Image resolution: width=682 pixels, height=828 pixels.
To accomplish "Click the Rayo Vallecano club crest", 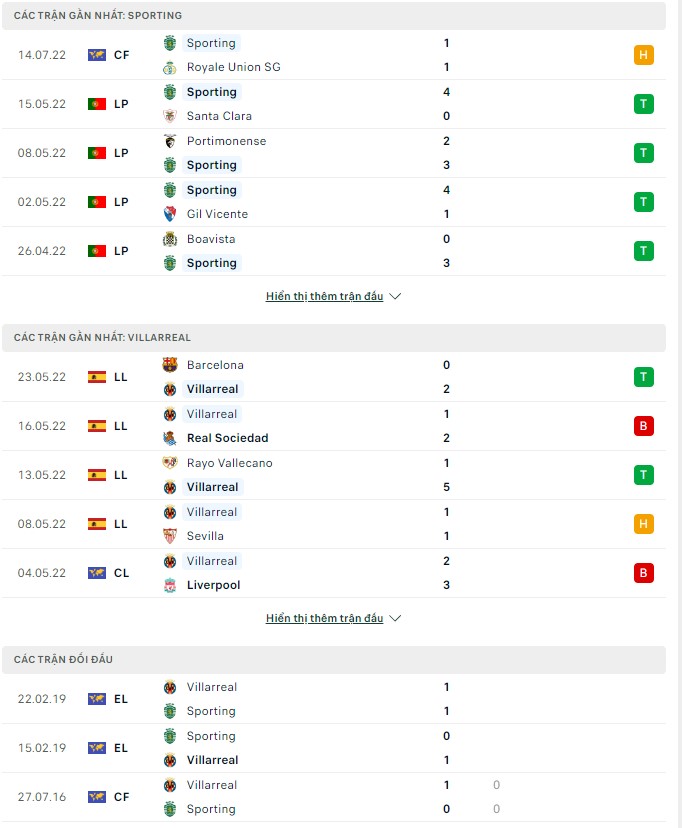I will tap(172, 463).
